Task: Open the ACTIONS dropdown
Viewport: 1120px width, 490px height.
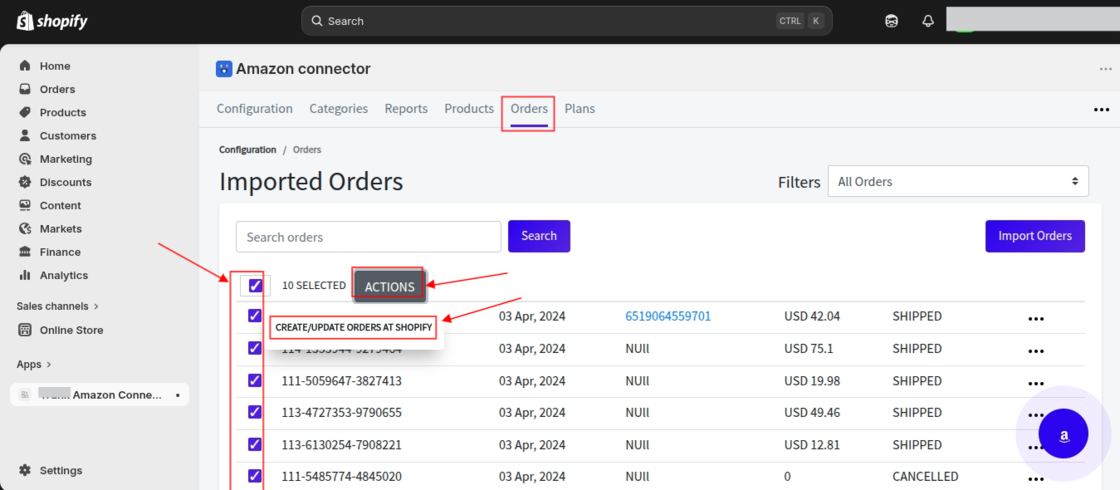Action: coord(389,286)
